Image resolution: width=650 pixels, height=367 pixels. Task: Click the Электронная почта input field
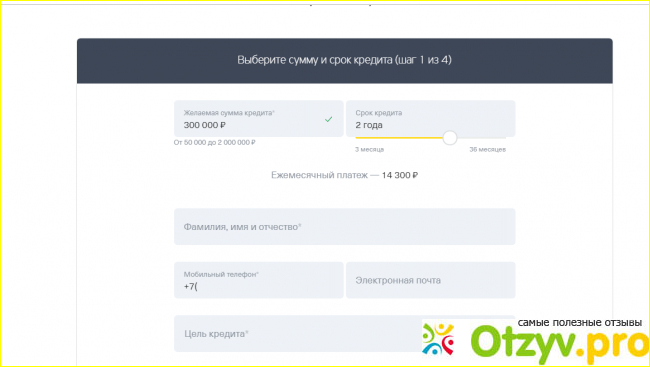(x=431, y=280)
